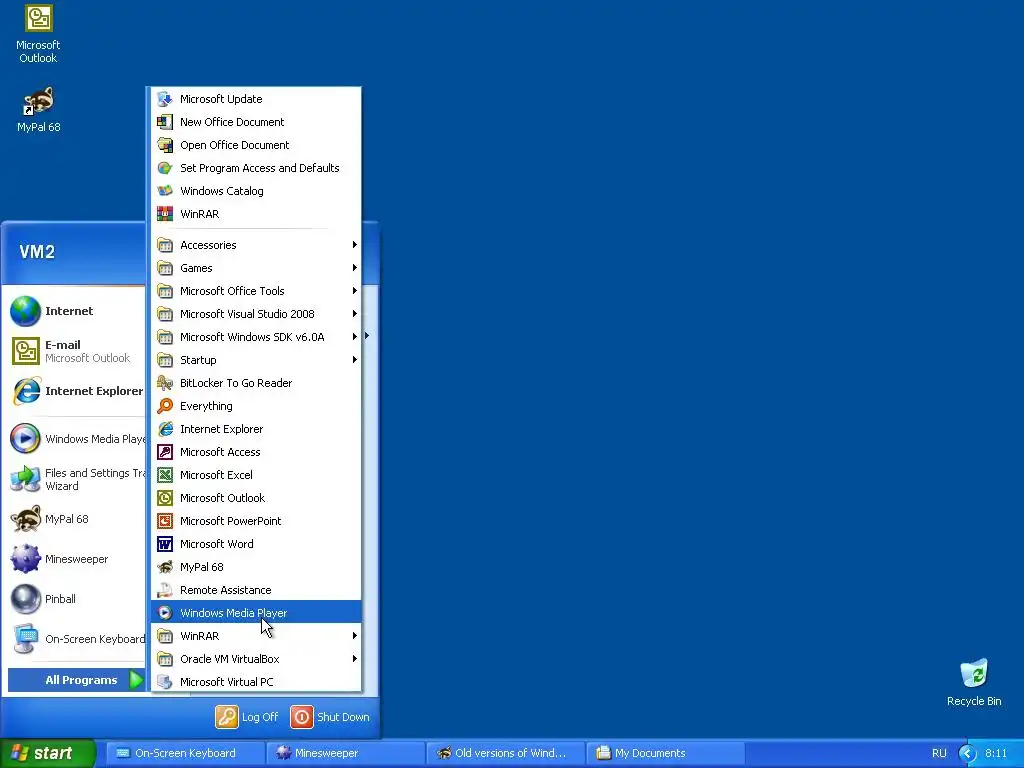Expand the Startup submenu arrow

click(355, 360)
